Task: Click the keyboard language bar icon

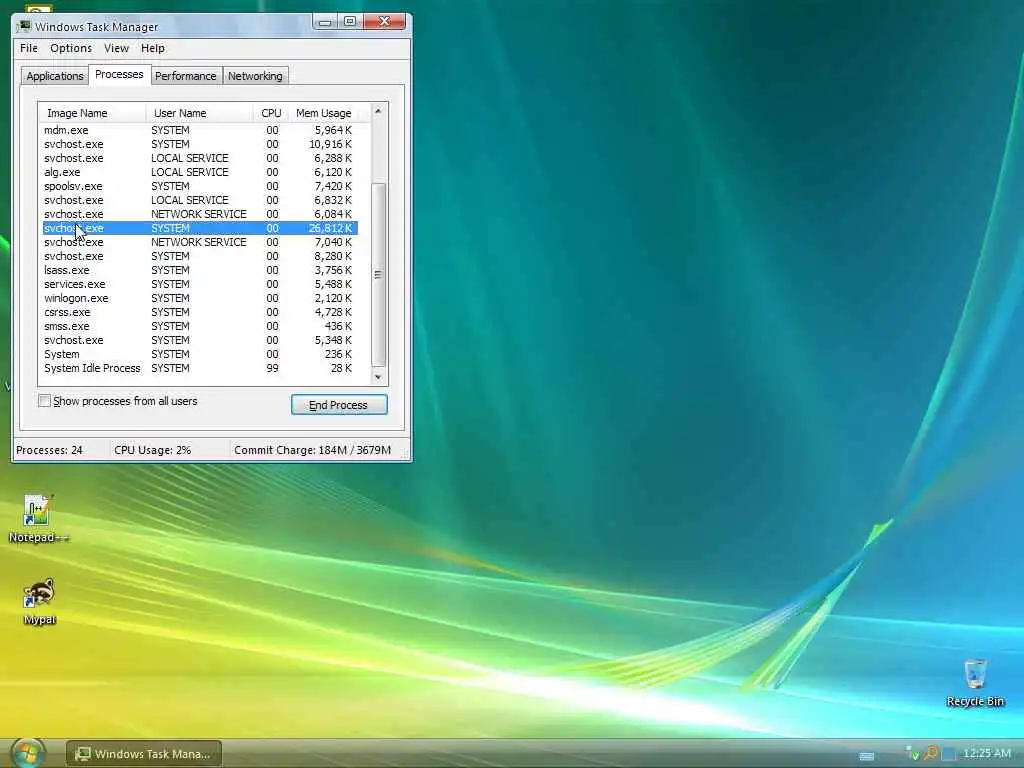Action: [867, 756]
